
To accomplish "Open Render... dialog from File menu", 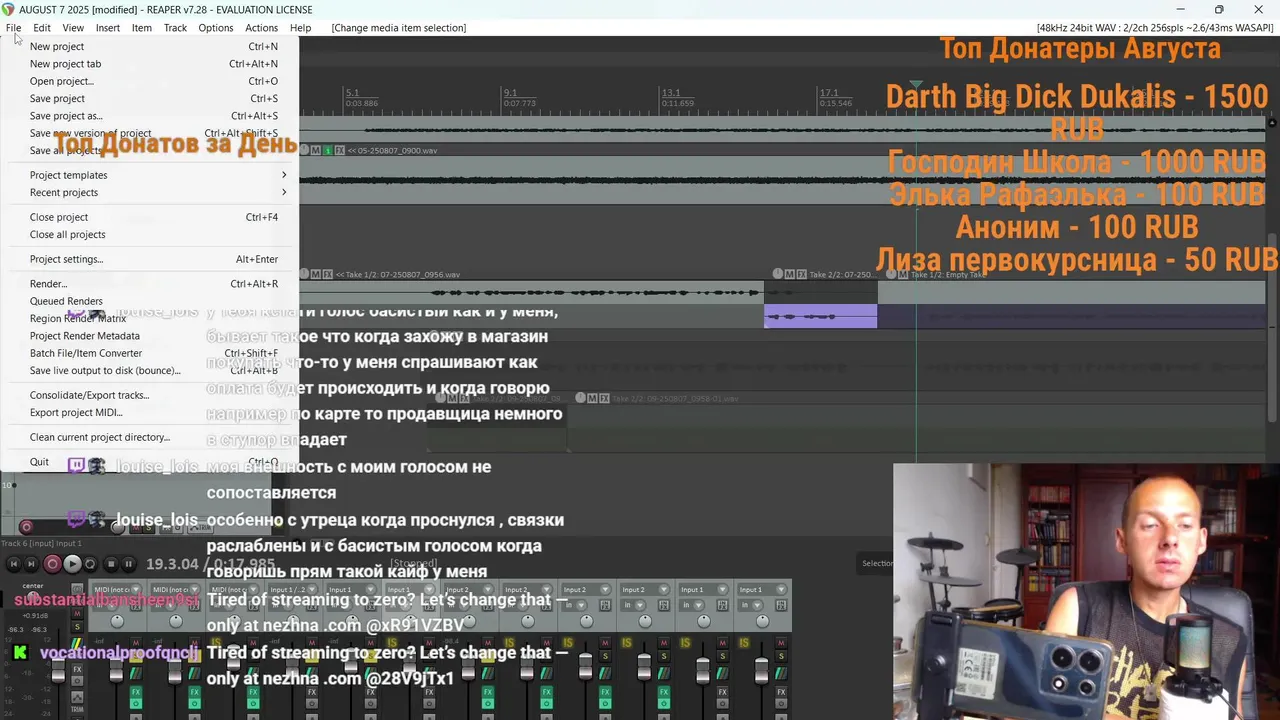I will tap(48, 284).
